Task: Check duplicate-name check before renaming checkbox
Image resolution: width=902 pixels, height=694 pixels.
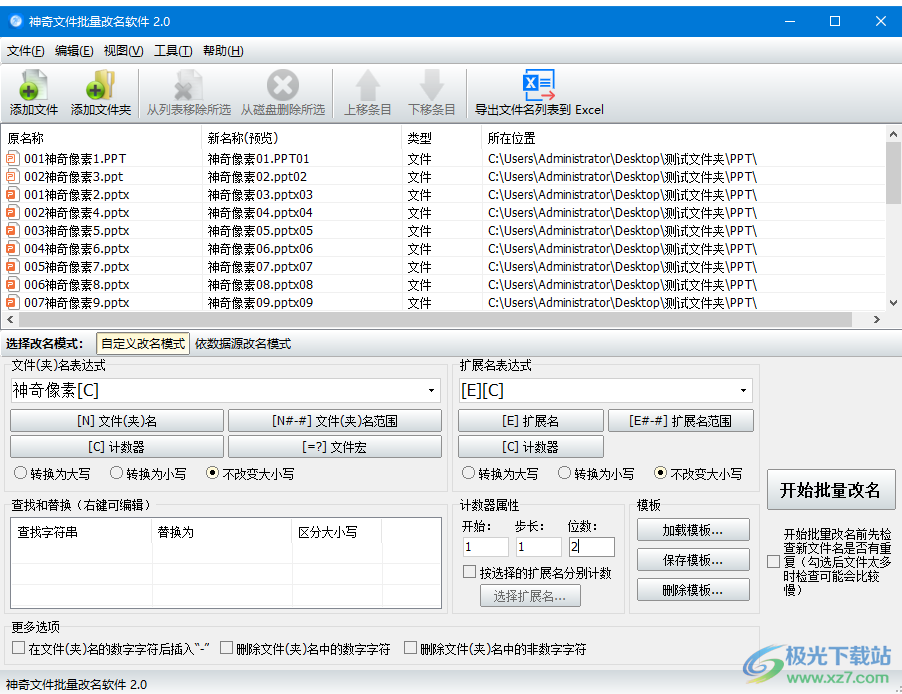Action: pos(774,562)
